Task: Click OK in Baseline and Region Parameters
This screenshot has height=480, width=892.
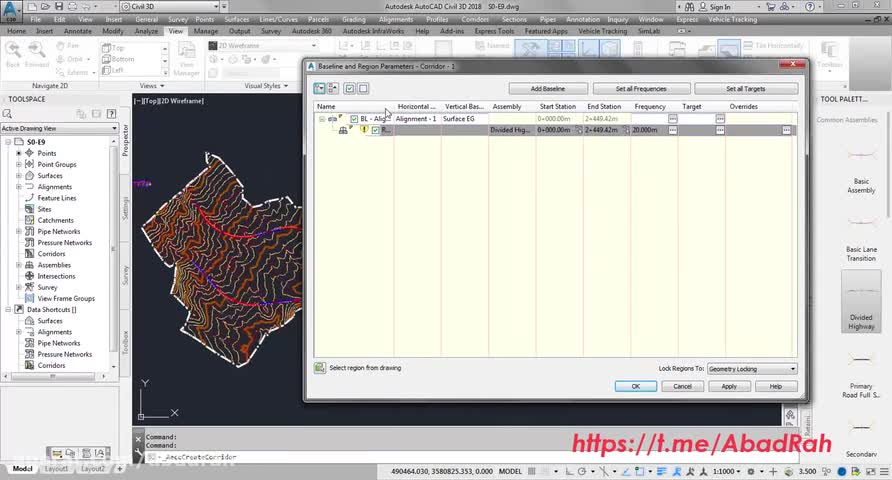Action: (x=636, y=386)
